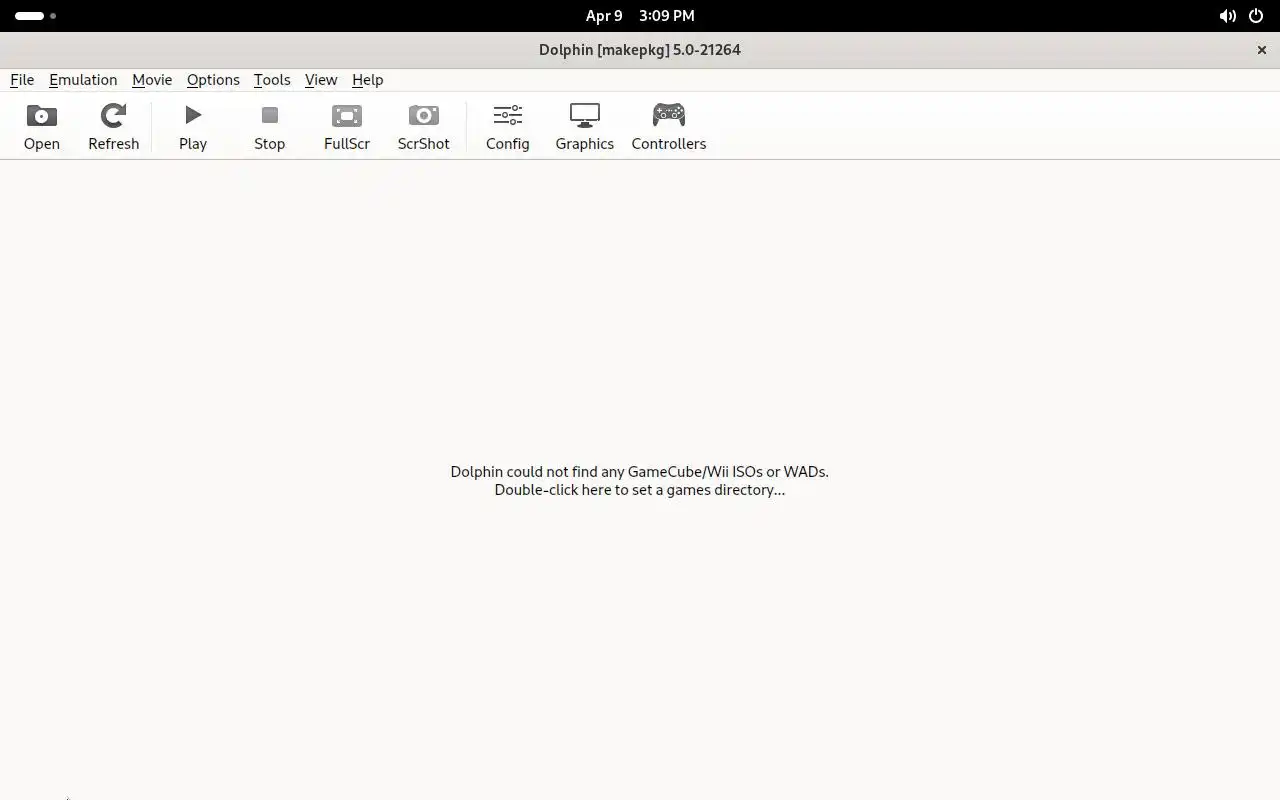Open the Activities overview pill
The height and width of the screenshot is (800, 1280).
[35, 16]
